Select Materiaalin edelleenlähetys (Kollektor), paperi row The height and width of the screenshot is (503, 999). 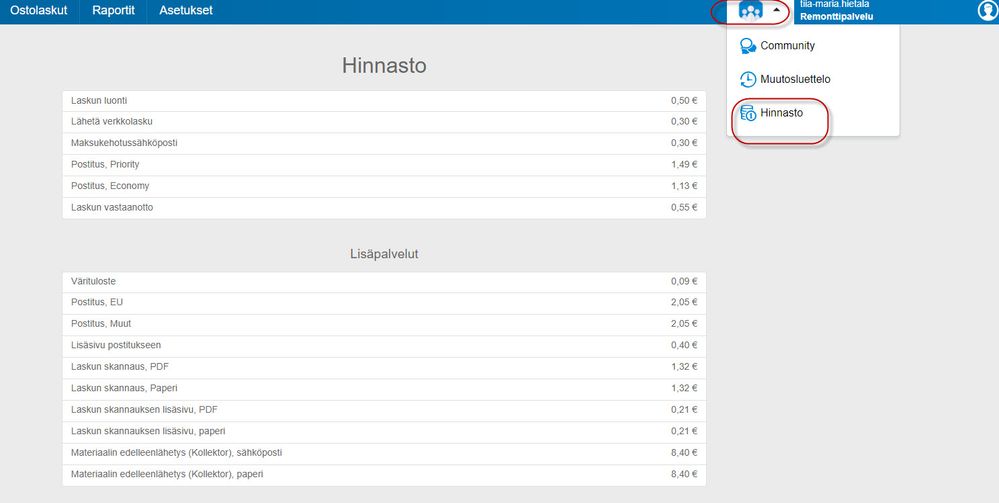point(384,475)
